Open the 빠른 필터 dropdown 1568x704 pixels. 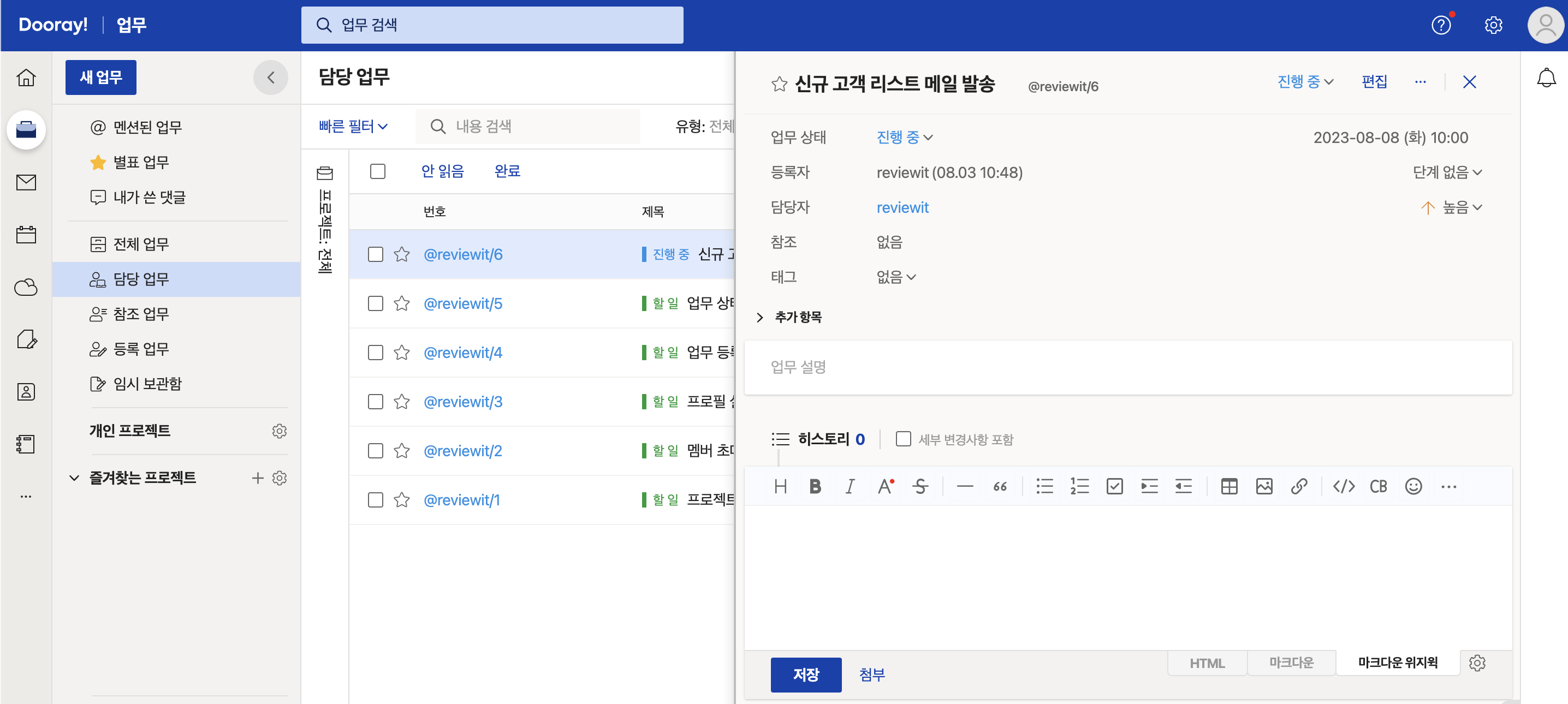pos(353,127)
